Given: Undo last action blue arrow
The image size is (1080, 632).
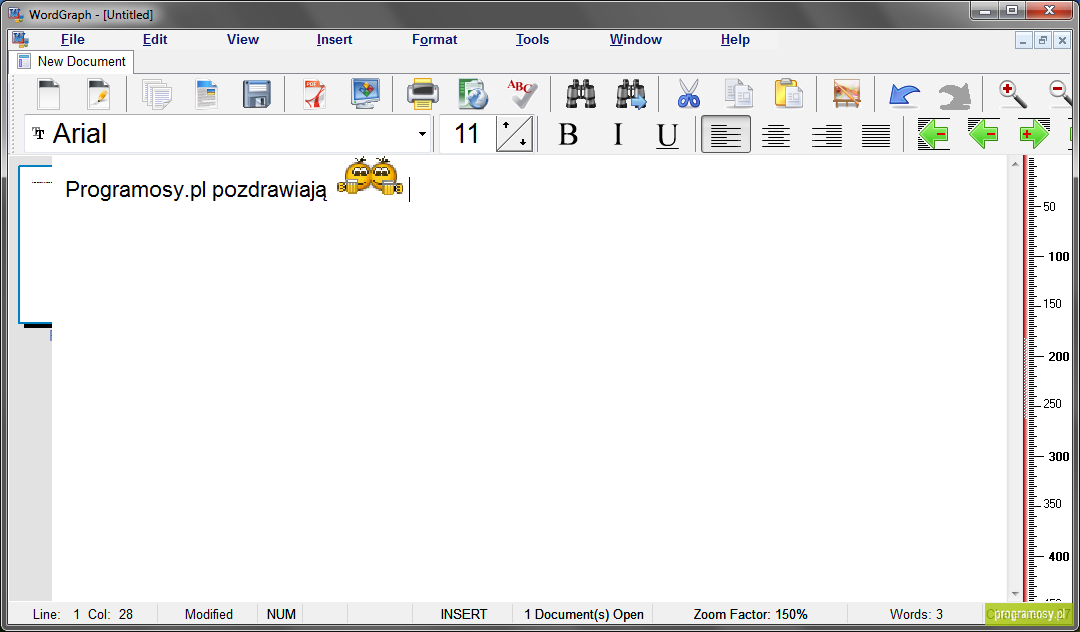Looking at the screenshot, I should pos(904,94).
